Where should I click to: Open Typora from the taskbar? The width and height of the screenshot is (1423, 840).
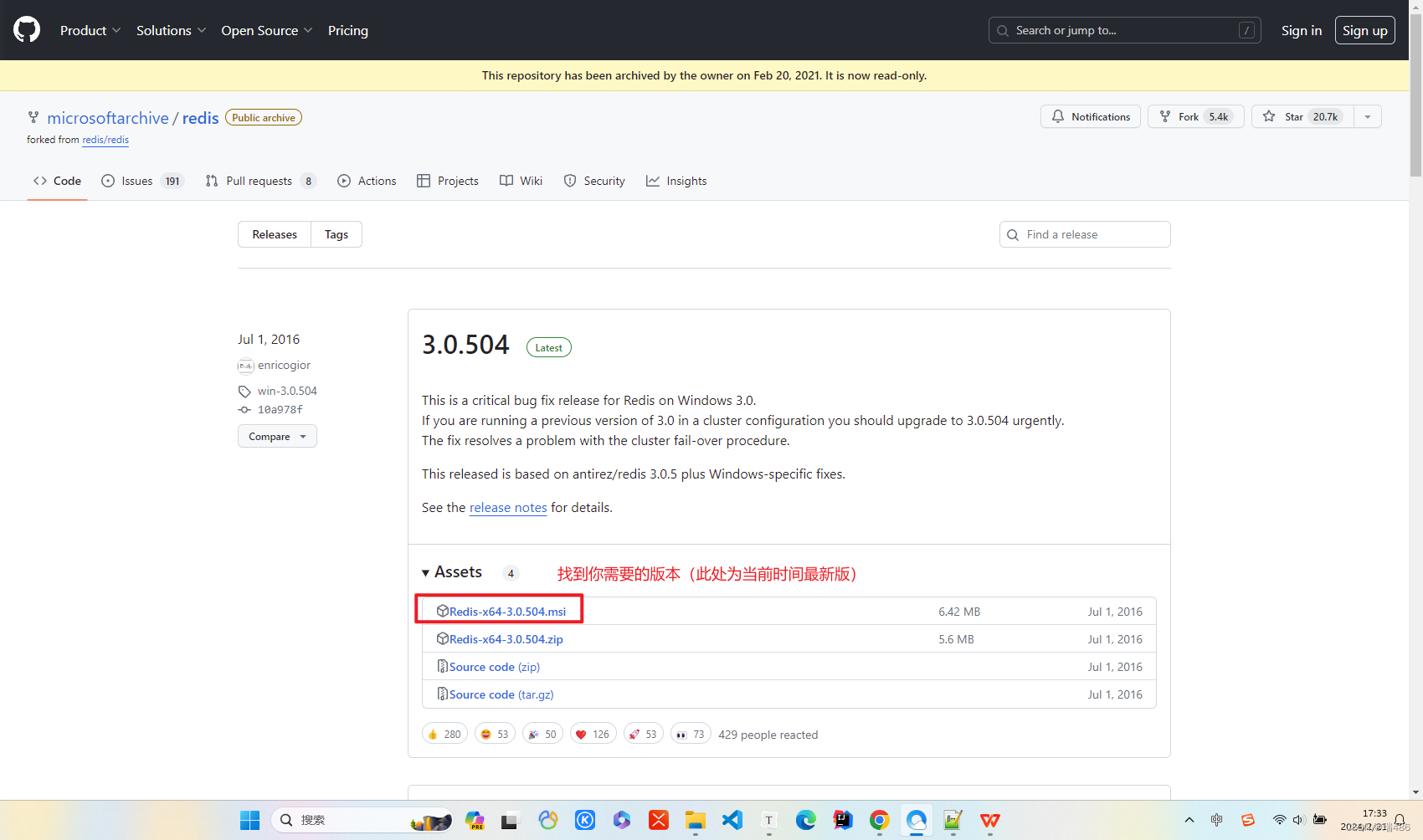pos(769,820)
